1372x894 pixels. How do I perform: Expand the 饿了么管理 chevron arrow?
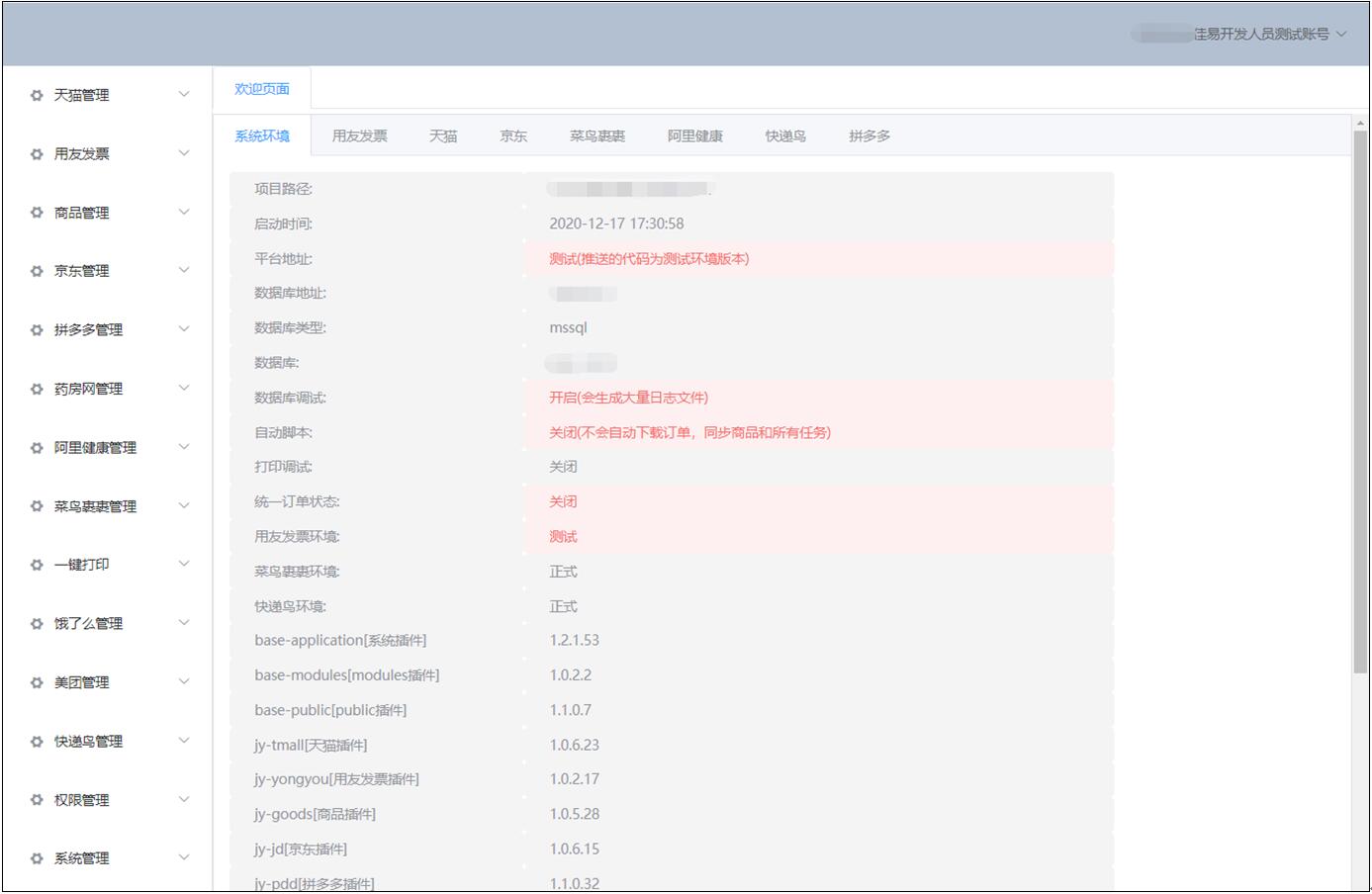click(184, 623)
